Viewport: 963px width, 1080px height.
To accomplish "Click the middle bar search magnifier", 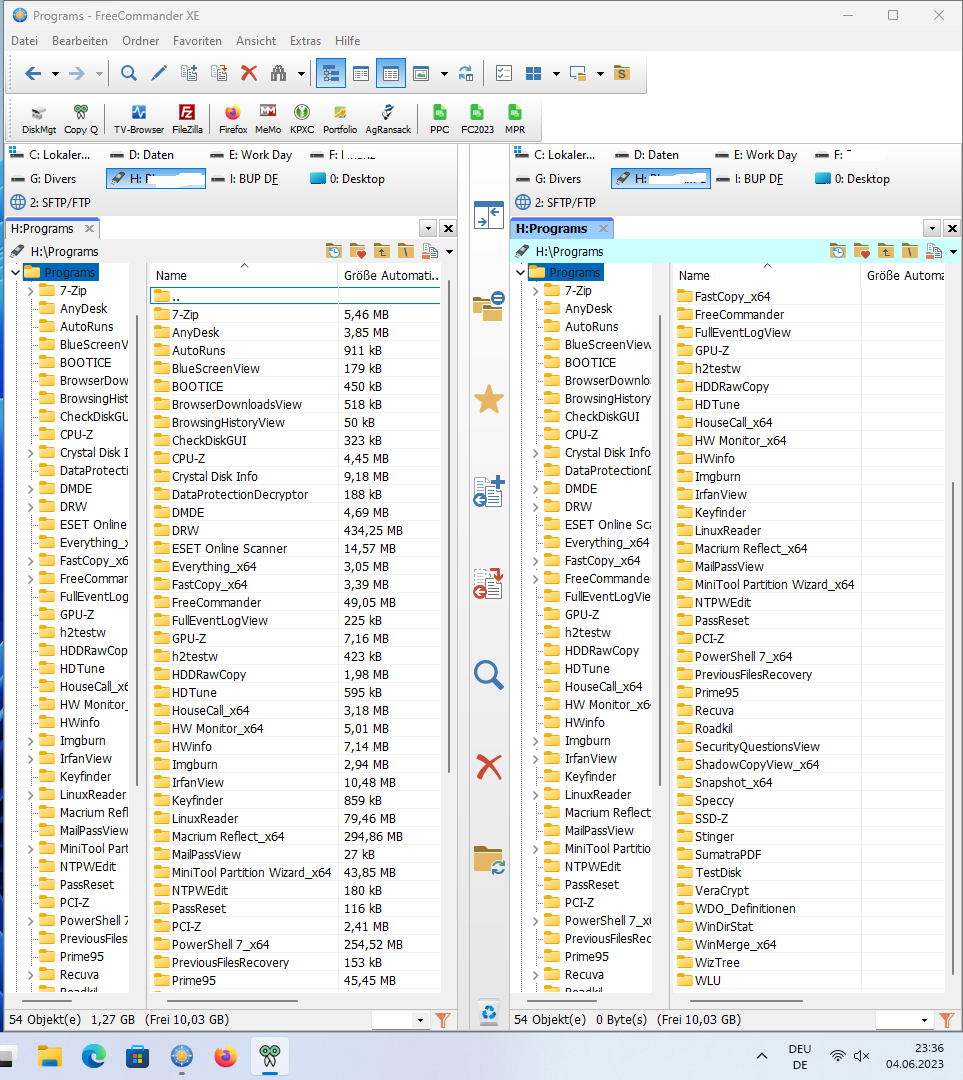I will [x=488, y=674].
